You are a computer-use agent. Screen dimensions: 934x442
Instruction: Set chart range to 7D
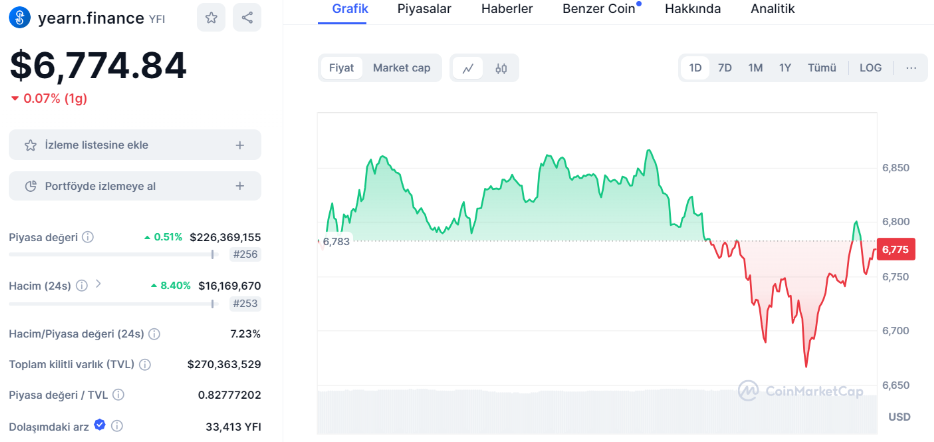(x=725, y=68)
